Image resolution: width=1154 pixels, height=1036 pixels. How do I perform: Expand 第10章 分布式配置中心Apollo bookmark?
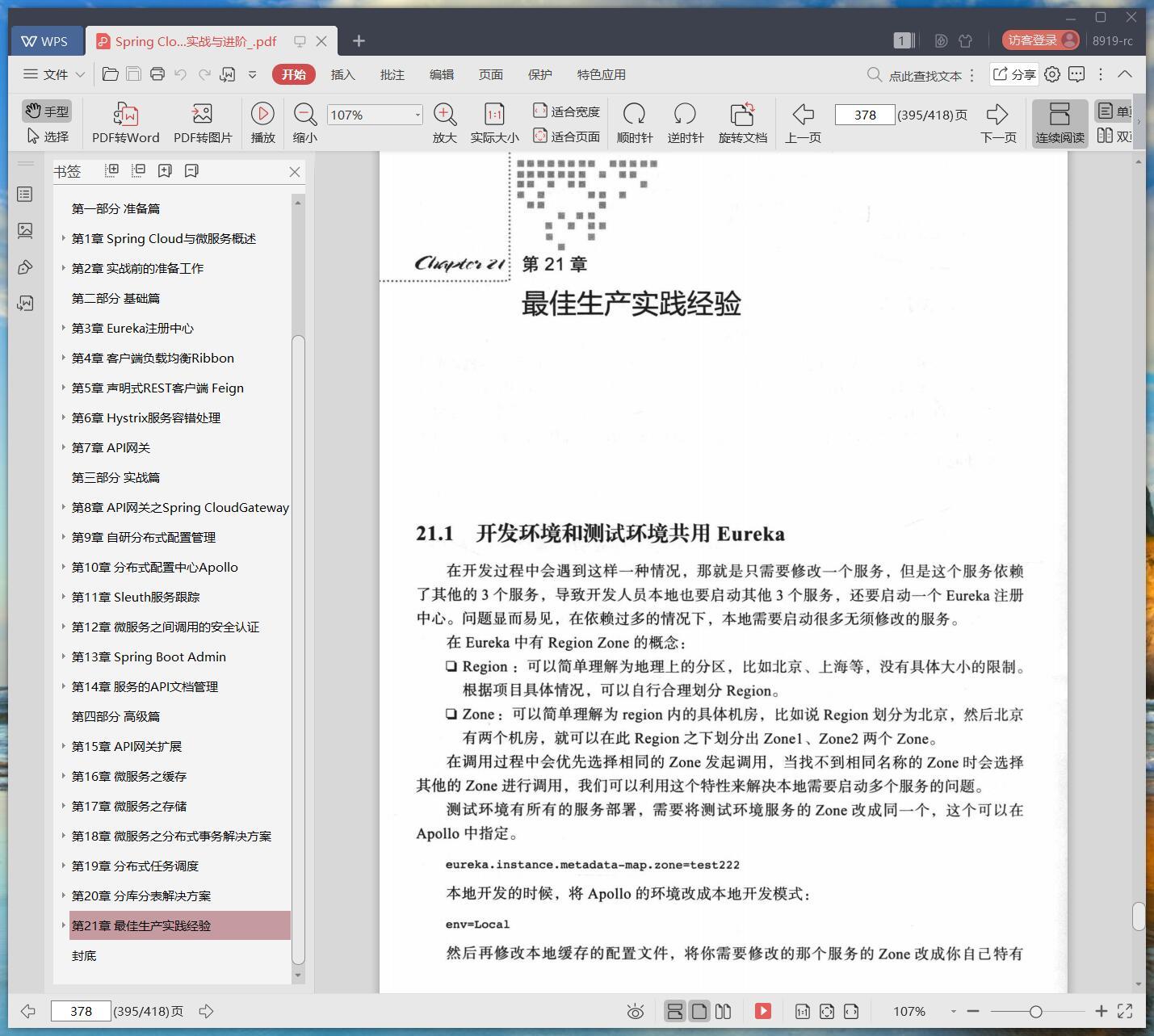click(x=64, y=567)
